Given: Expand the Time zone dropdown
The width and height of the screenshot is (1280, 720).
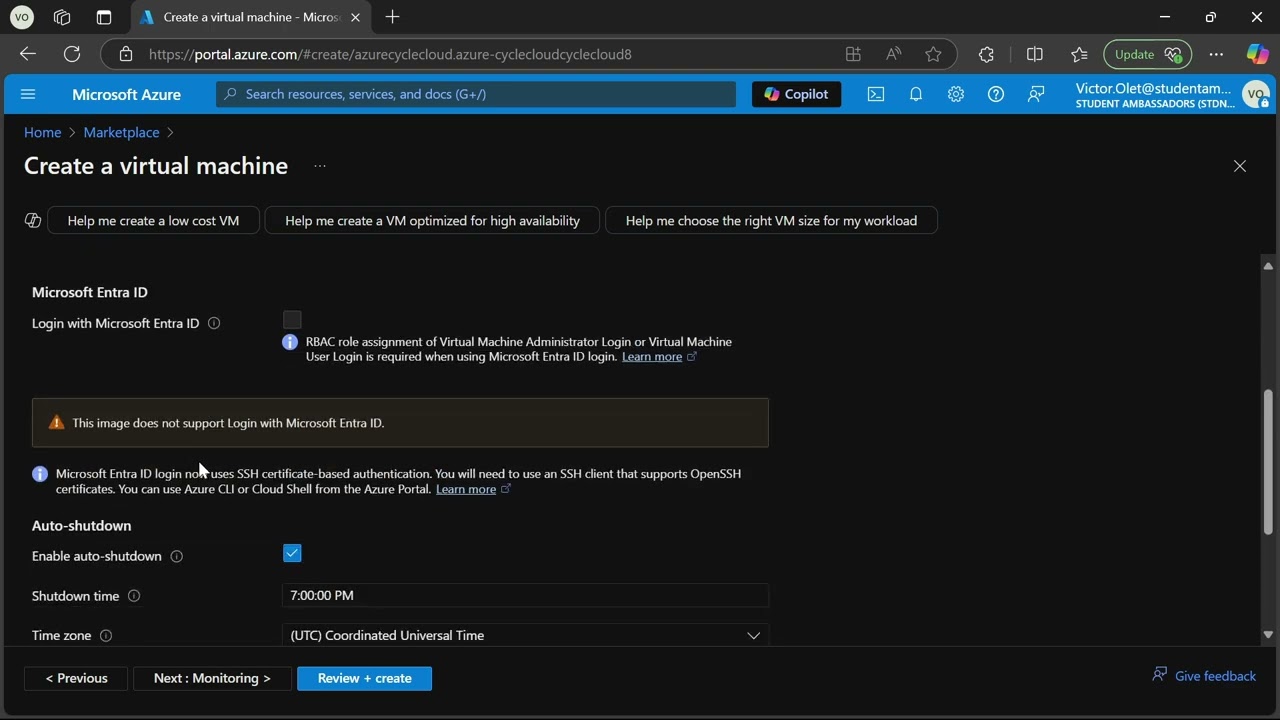Looking at the screenshot, I should click(x=525, y=635).
